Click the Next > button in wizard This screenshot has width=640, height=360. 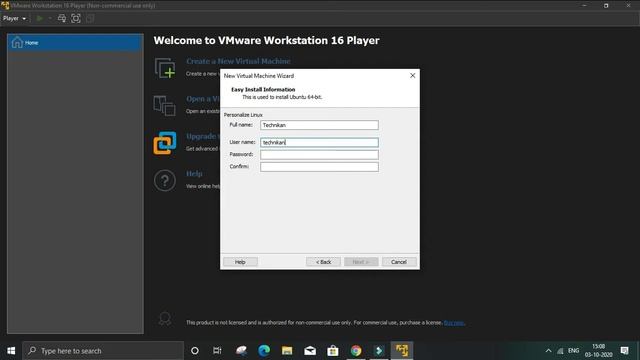click(x=361, y=262)
